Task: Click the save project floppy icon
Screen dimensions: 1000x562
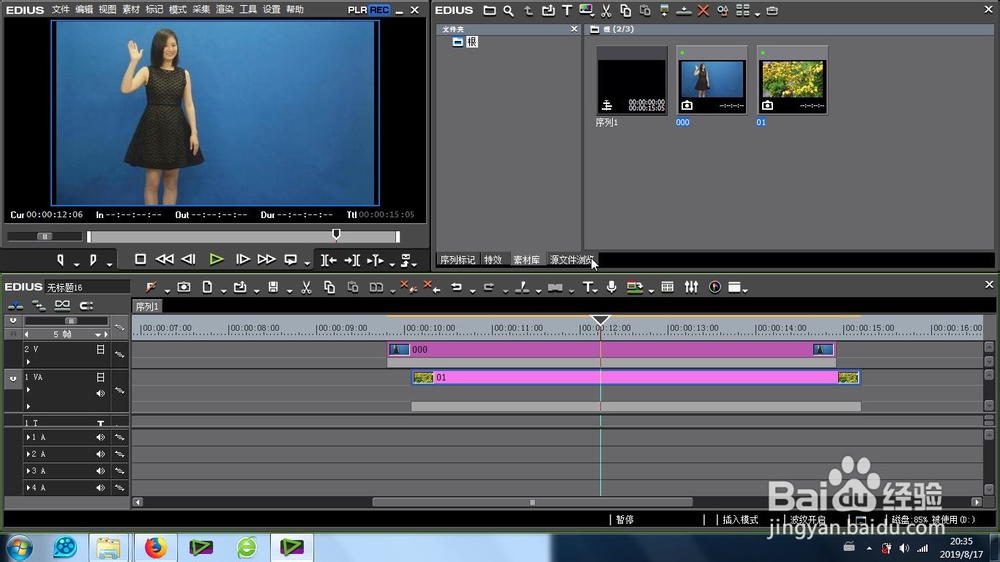Action: click(273, 287)
